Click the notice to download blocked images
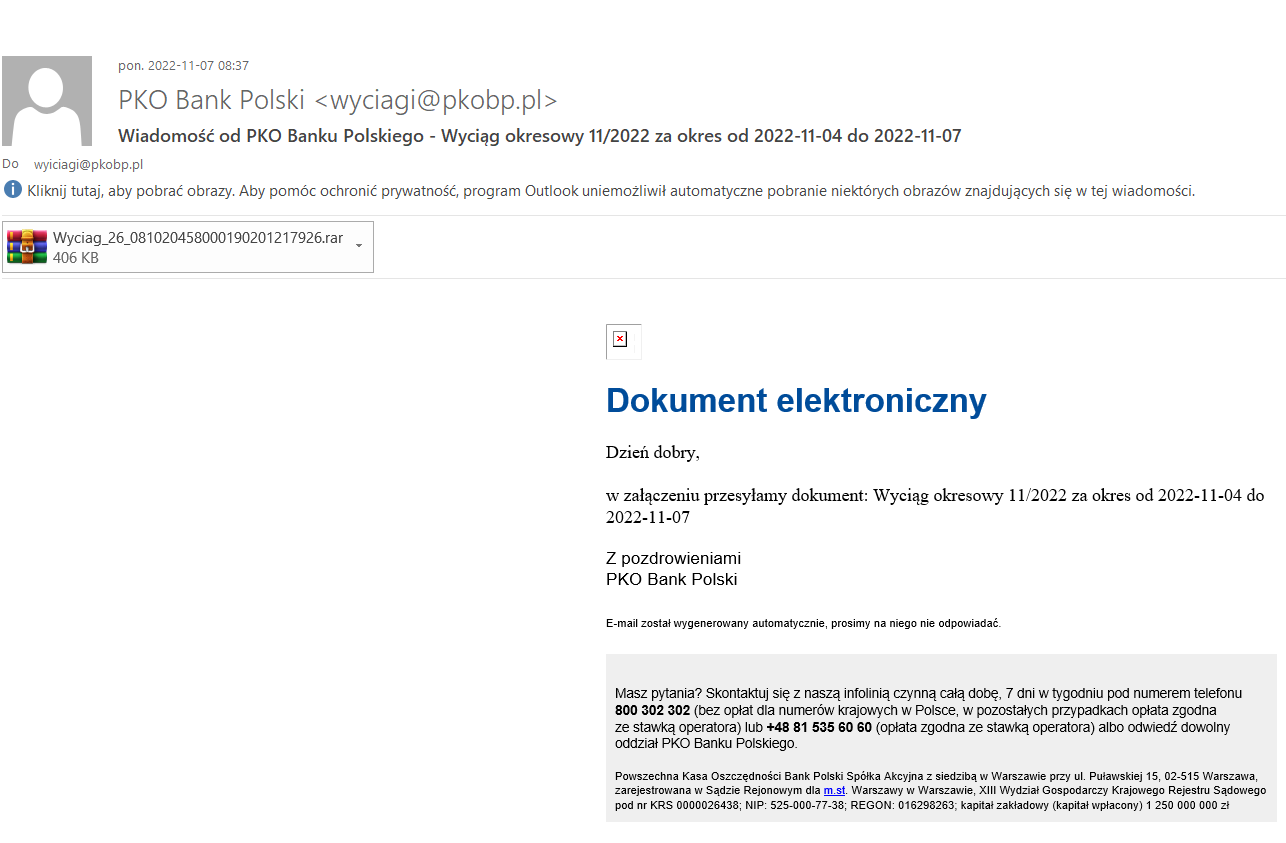This screenshot has height=843, width=1286. coord(610,190)
